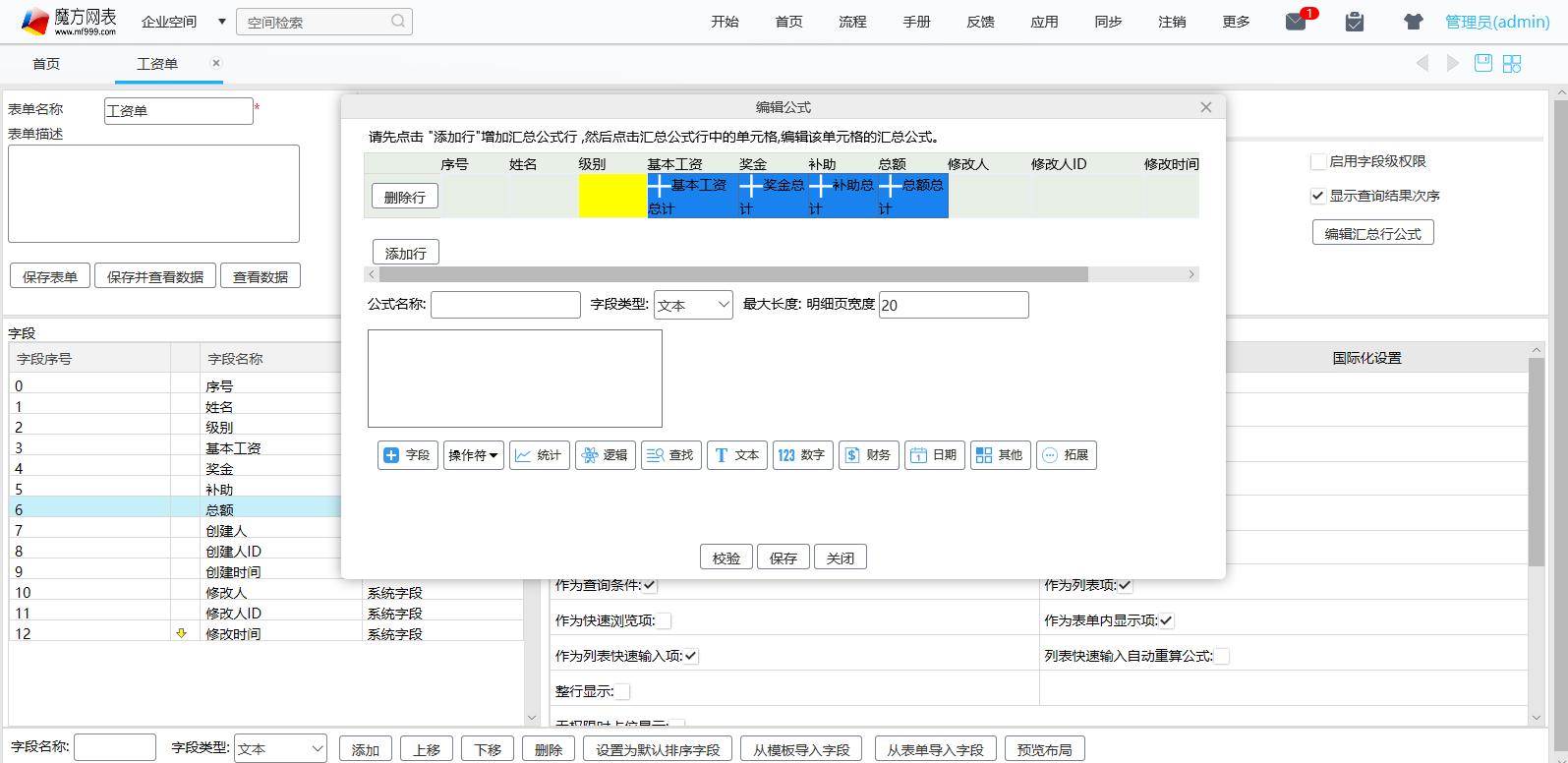The image size is (1568, 763).
Task: Open the 文本 function group
Action: click(737, 455)
